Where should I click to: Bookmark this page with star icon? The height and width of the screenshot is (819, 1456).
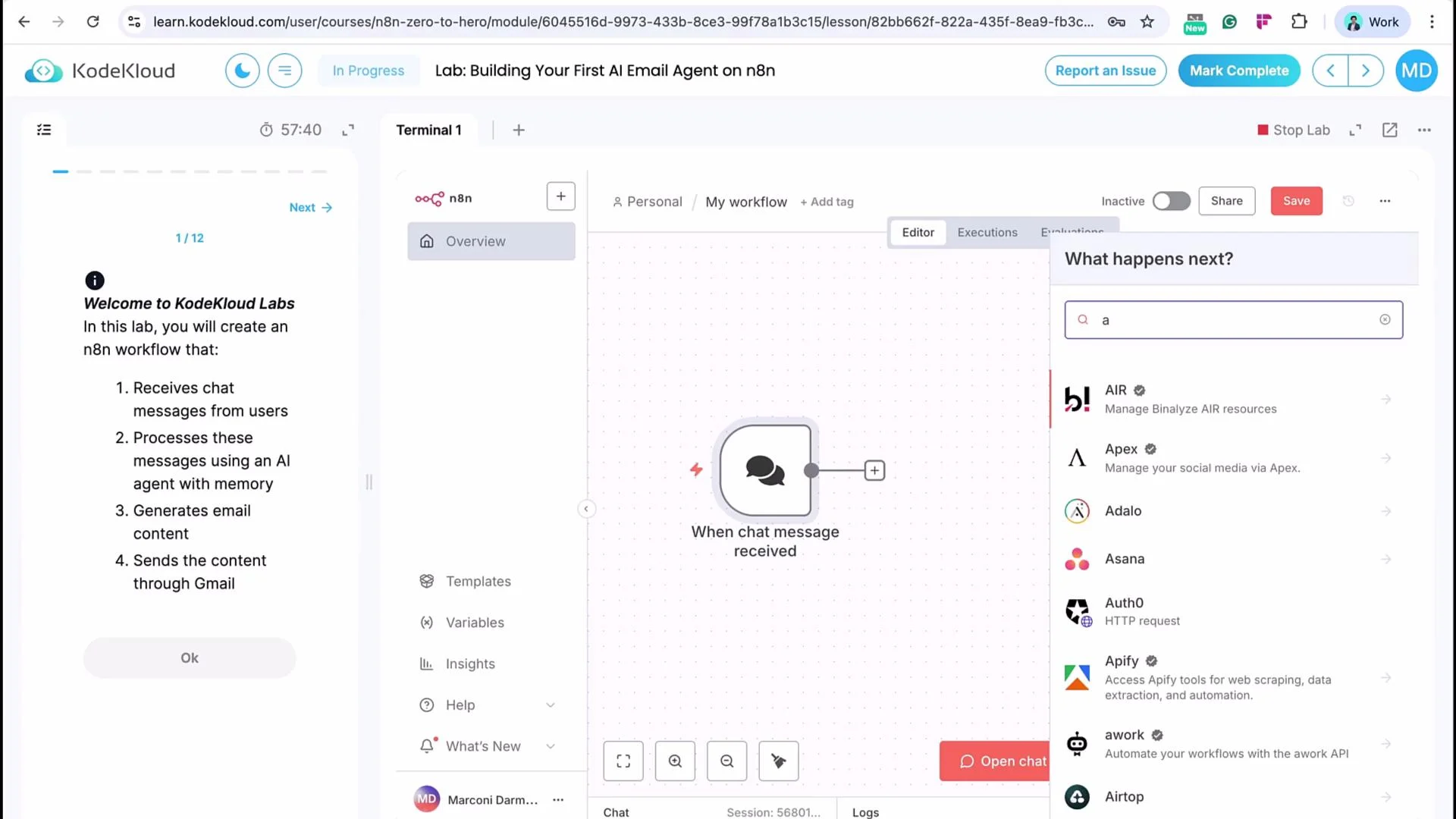[1147, 22]
